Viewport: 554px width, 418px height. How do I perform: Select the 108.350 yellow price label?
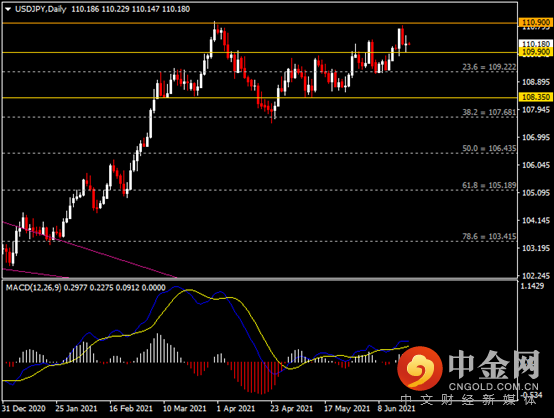[536, 97]
